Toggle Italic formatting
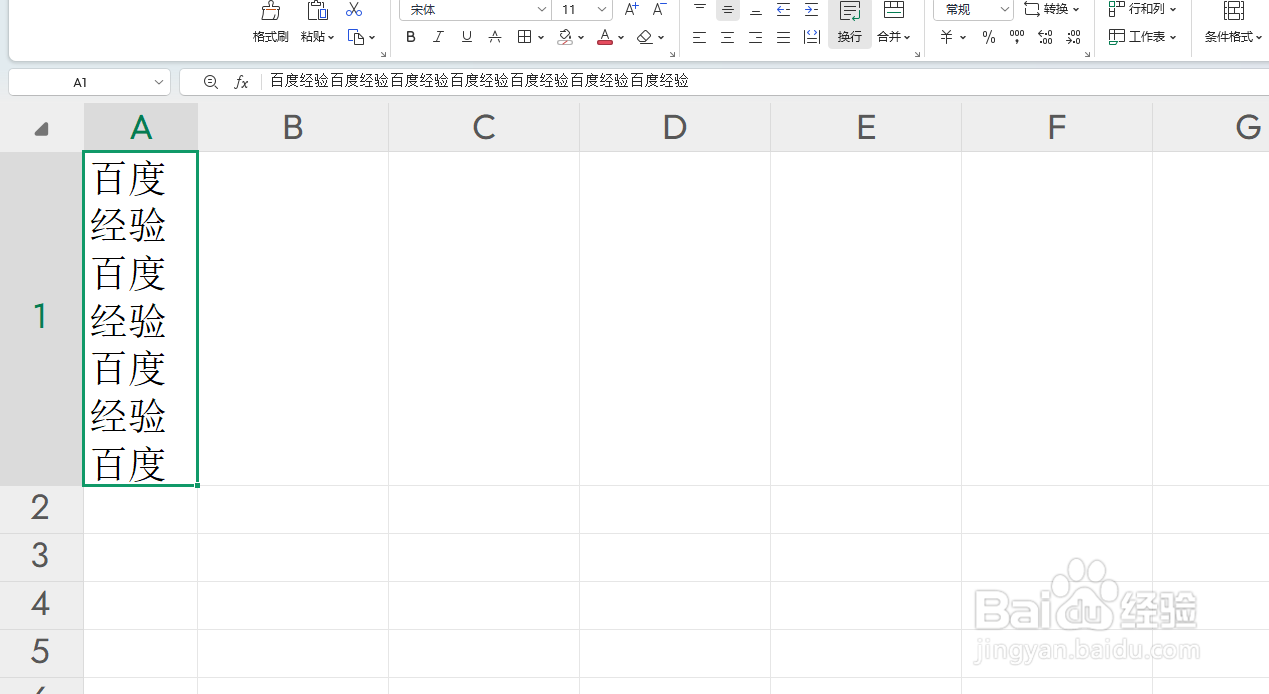 pos(438,37)
